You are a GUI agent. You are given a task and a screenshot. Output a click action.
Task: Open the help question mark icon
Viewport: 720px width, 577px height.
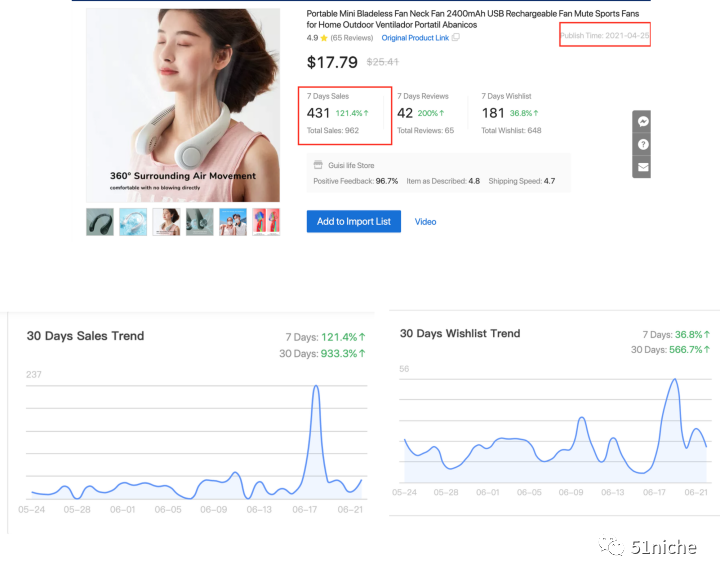643,144
